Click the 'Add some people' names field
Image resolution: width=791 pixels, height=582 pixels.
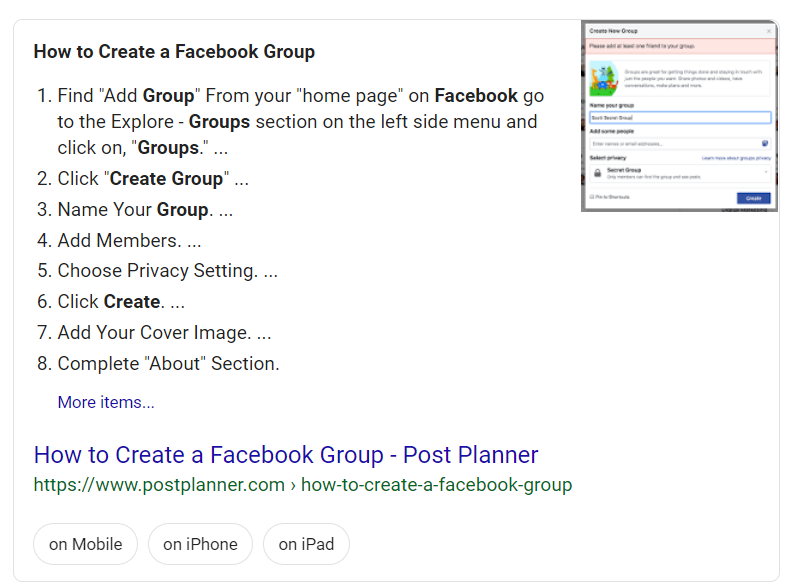(672, 144)
